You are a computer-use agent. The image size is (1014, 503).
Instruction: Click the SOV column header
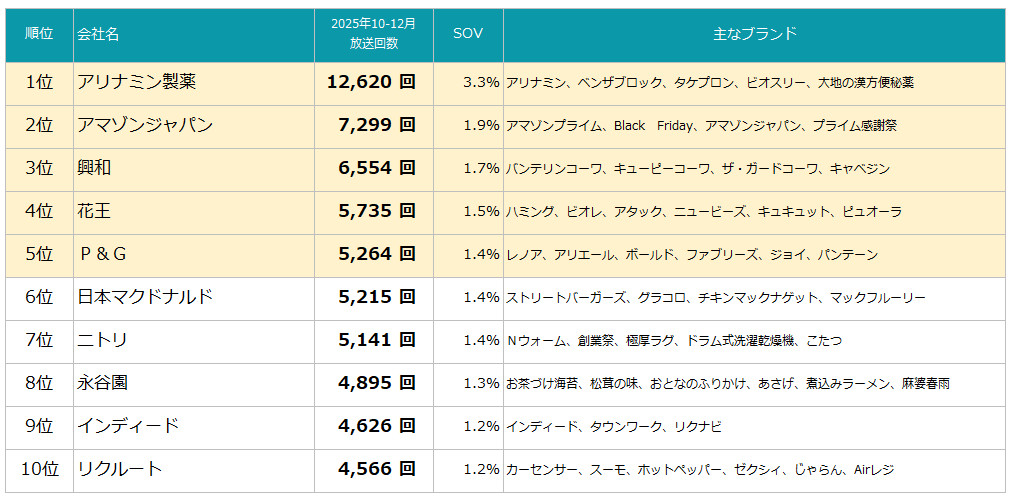[468, 34]
